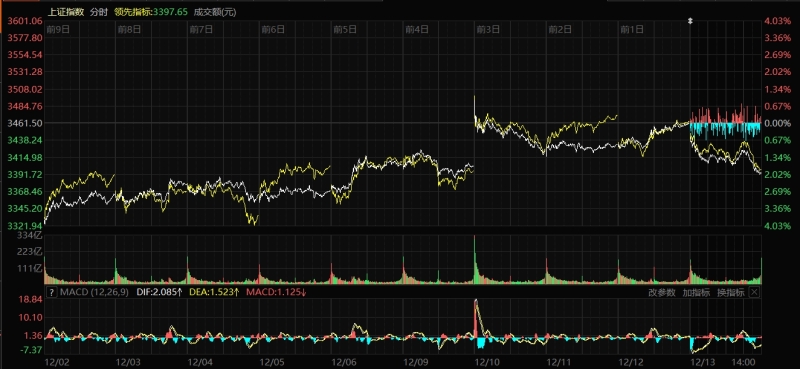Click the 12/10 date marker
This screenshot has height=369, width=800.
(487, 362)
